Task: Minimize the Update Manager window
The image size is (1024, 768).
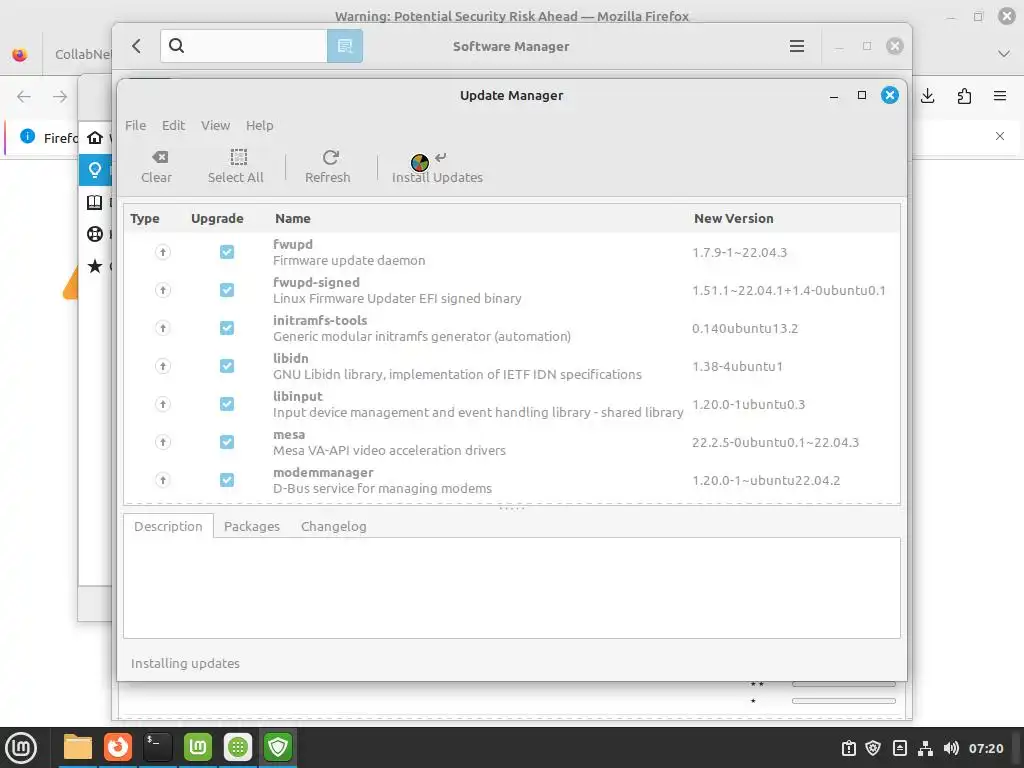Action: click(x=834, y=96)
